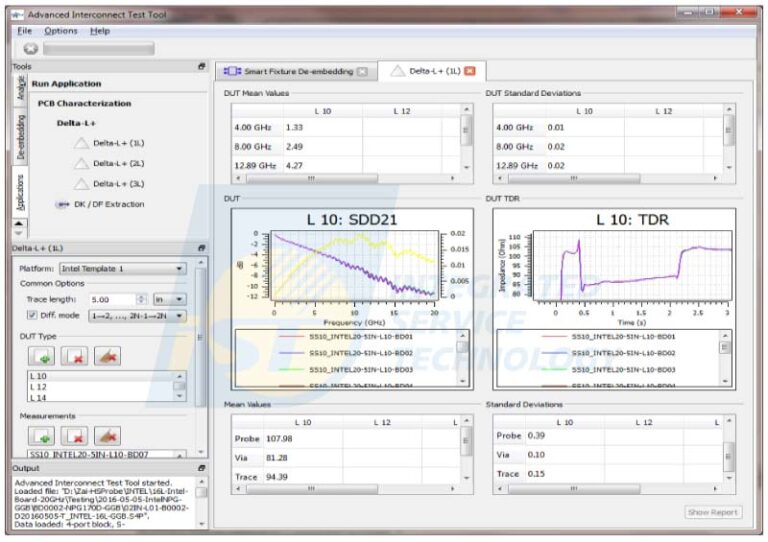
Task: Click Trace value 0.15 in Standard Deviations
Action: click(536, 474)
